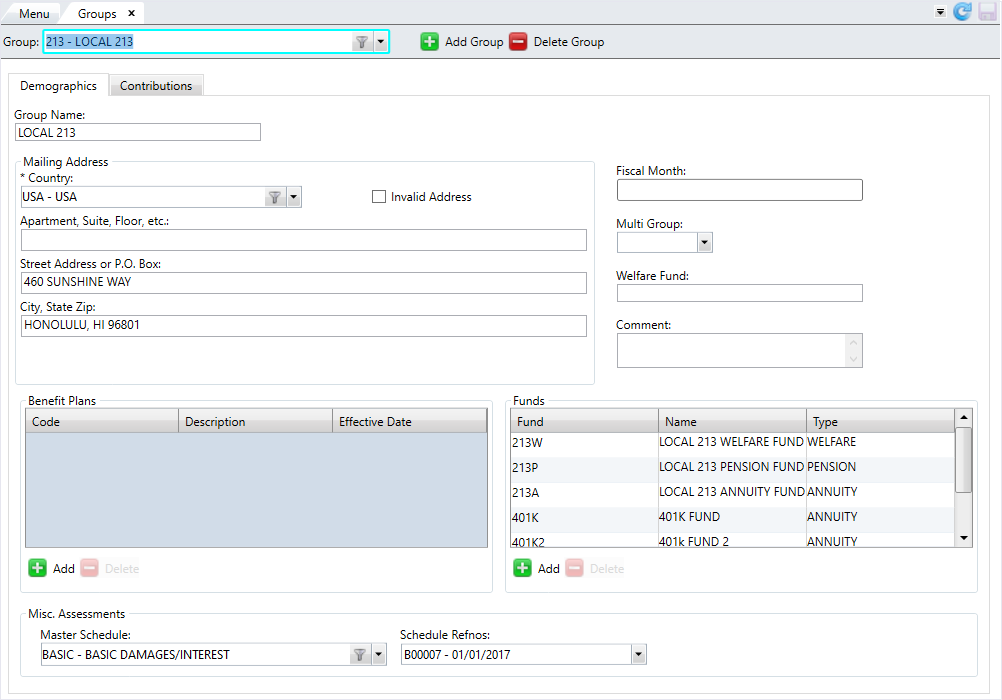The image size is (1002, 700).
Task: Click the Comment box scroll up arrow
Action: (x=854, y=342)
